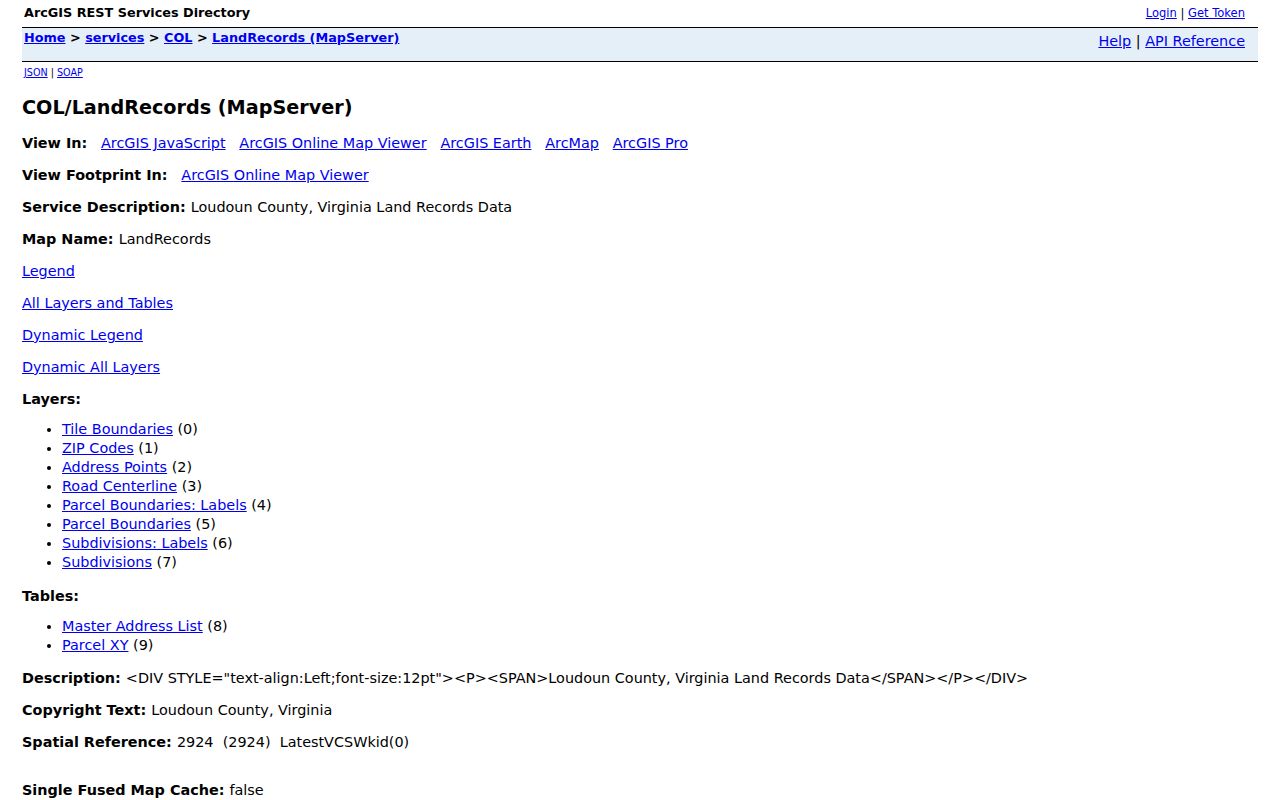View map in ArcGIS Earth
1280x800 pixels.
pyautogui.click(x=486, y=143)
